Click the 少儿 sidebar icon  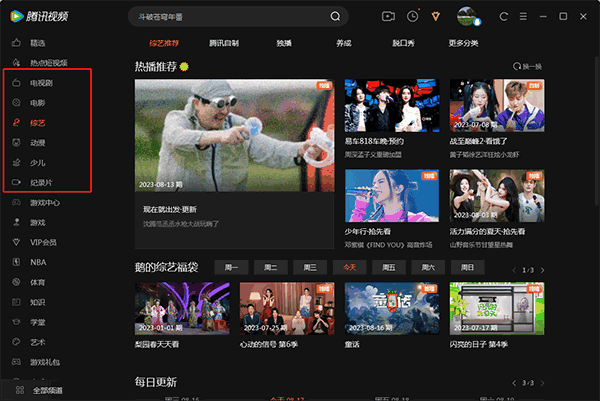pyautogui.click(x=16, y=162)
